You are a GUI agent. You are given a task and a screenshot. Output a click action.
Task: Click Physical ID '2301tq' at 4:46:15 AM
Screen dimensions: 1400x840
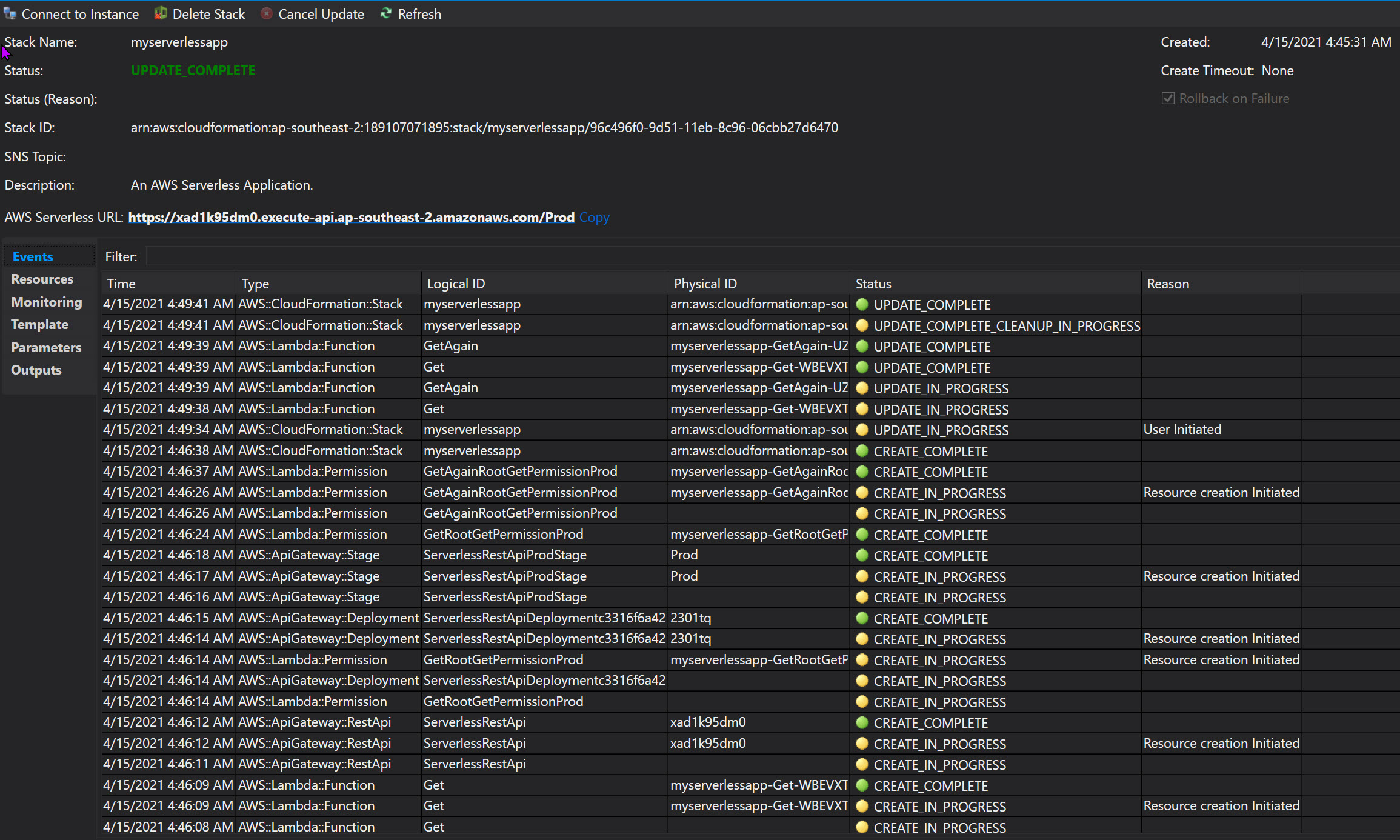click(x=690, y=618)
